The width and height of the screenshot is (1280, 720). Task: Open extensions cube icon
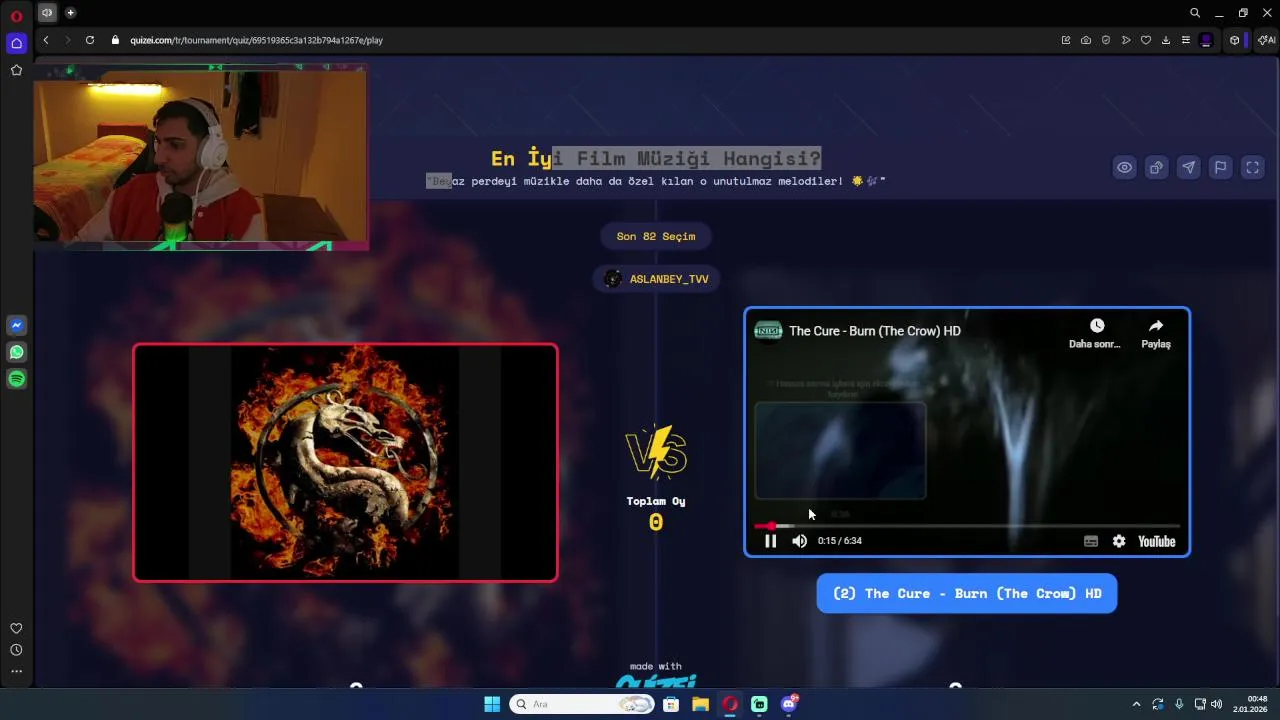coord(1235,40)
